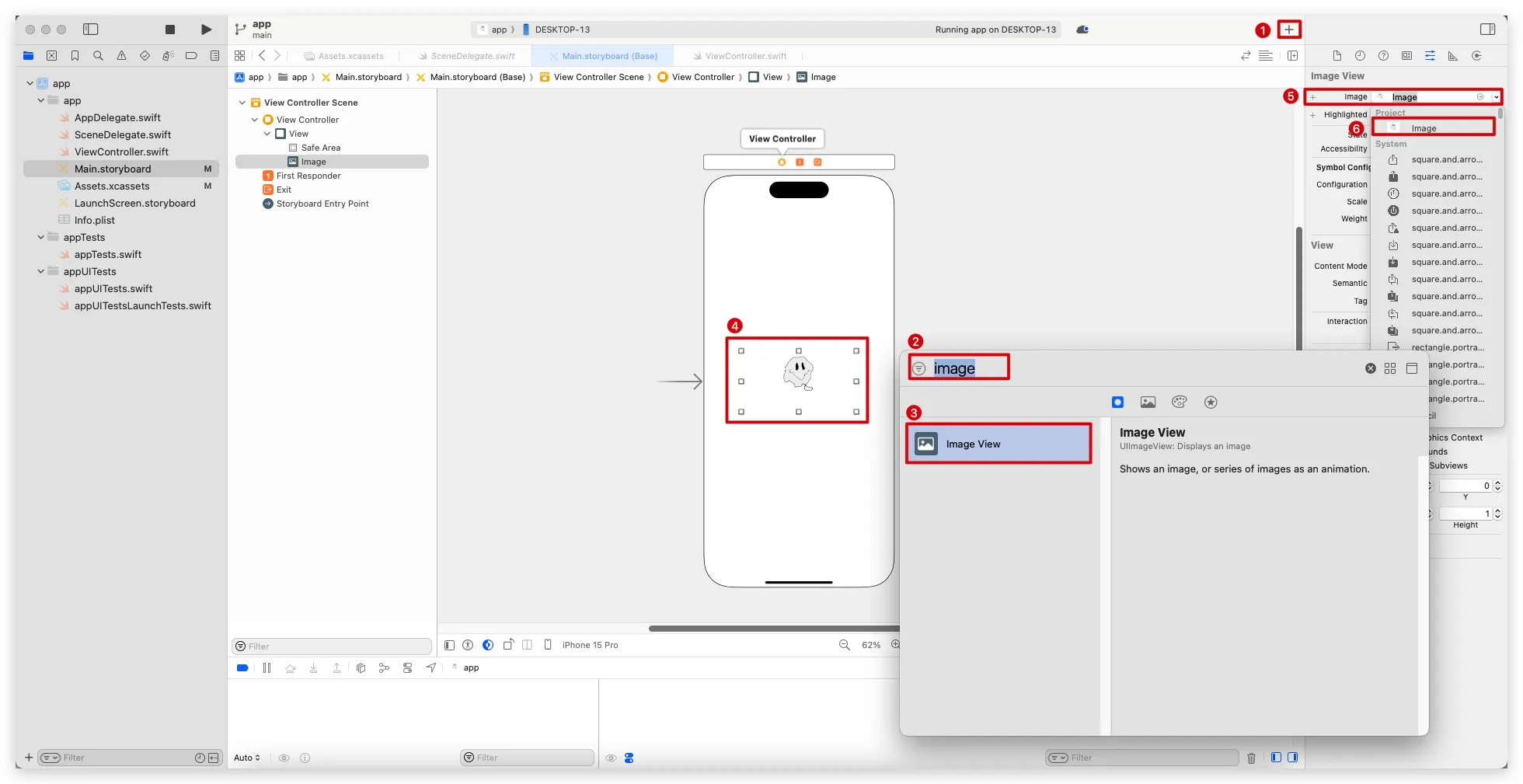Select the image media library tab icon
The width and height of the screenshot is (1523, 784).
click(x=1148, y=402)
